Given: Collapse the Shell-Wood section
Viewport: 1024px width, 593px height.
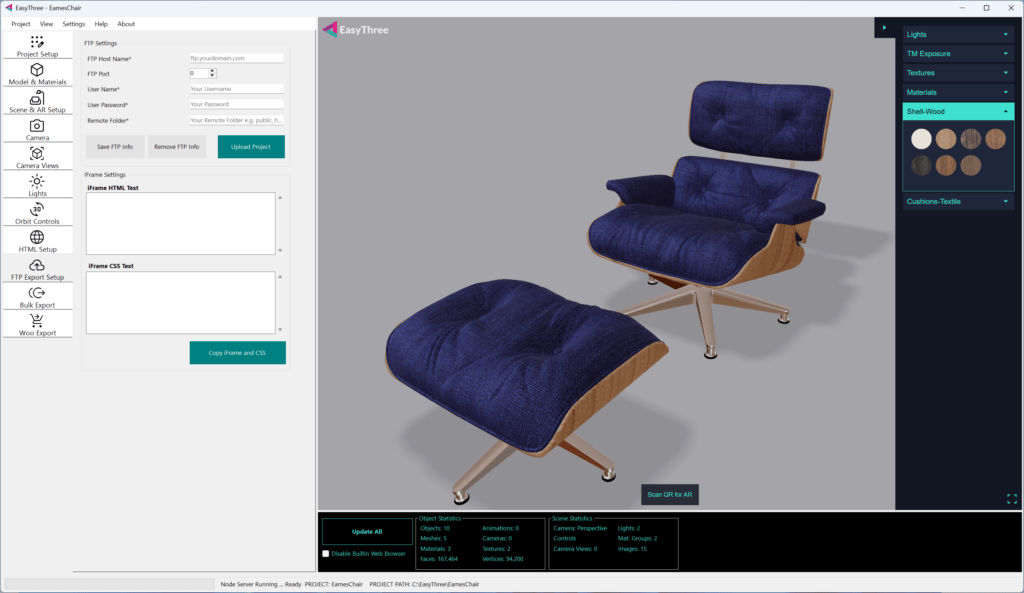Looking at the screenshot, I should (1005, 112).
